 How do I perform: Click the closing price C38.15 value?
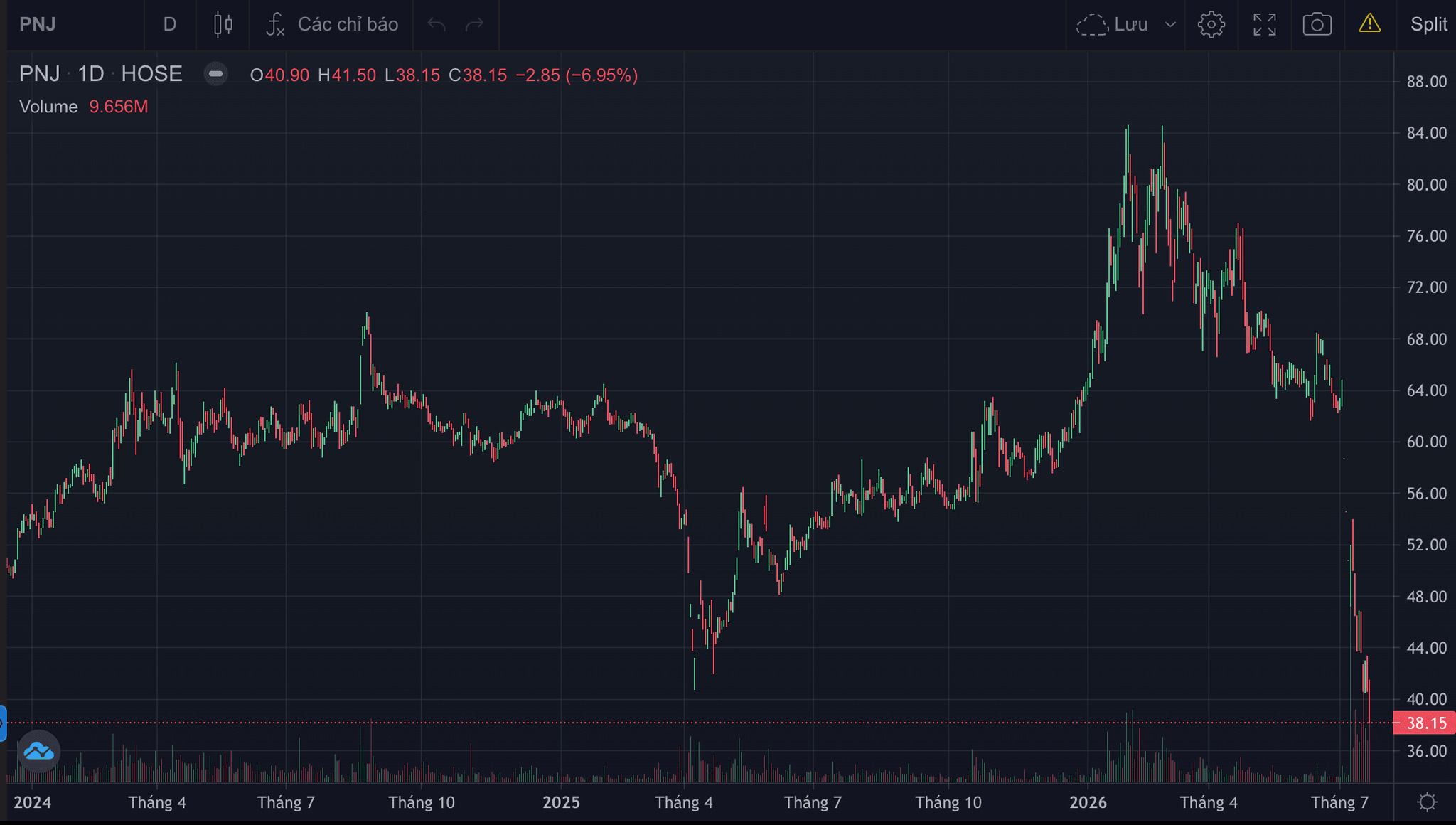478,75
